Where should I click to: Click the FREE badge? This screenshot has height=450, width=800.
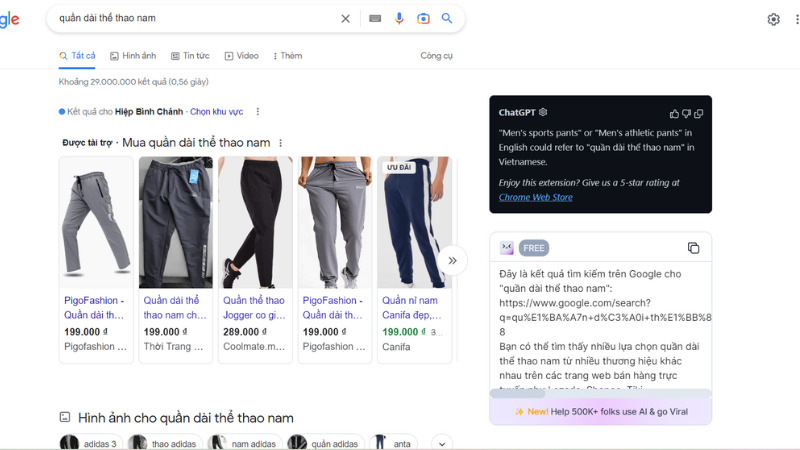[x=534, y=248]
